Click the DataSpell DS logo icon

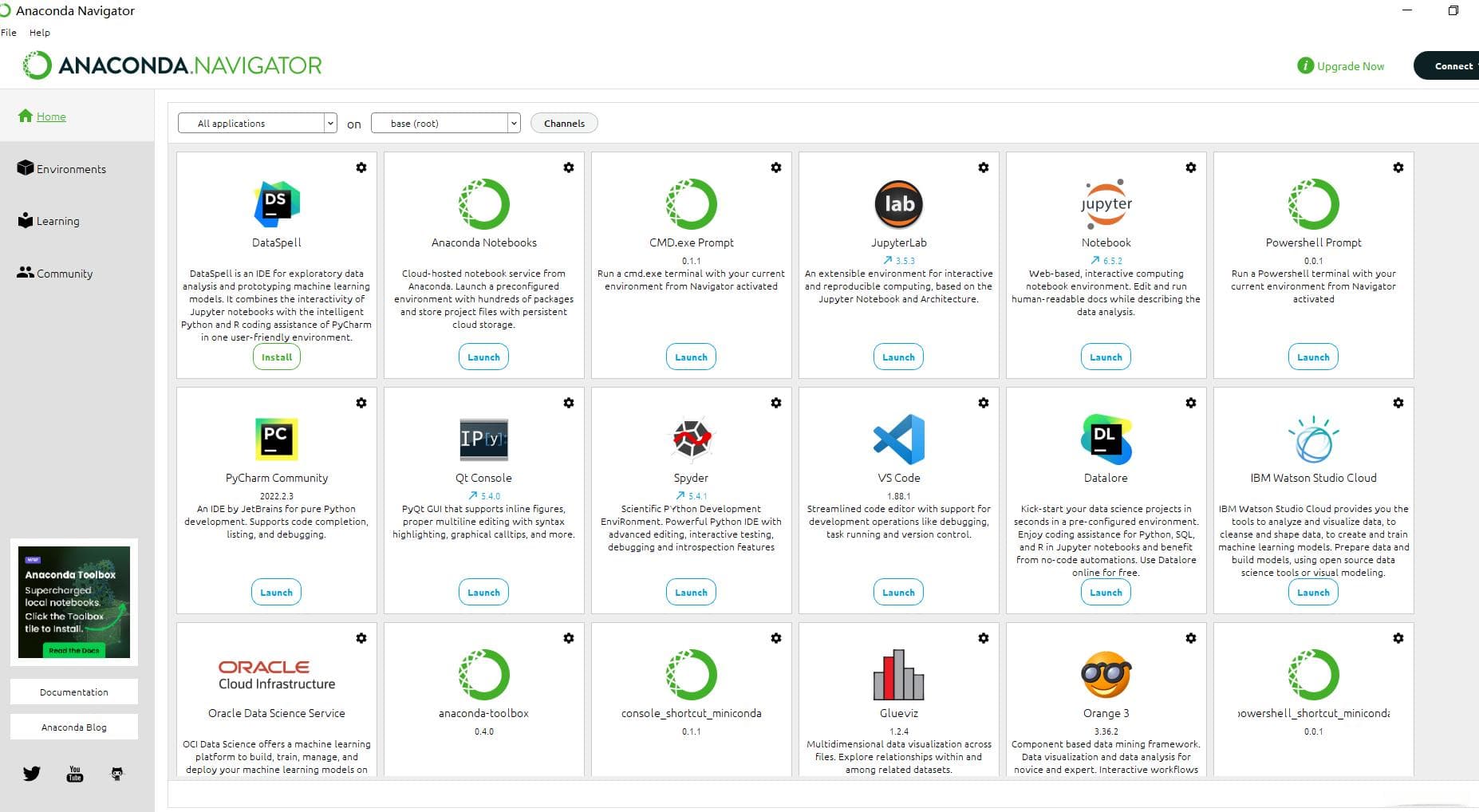click(277, 204)
